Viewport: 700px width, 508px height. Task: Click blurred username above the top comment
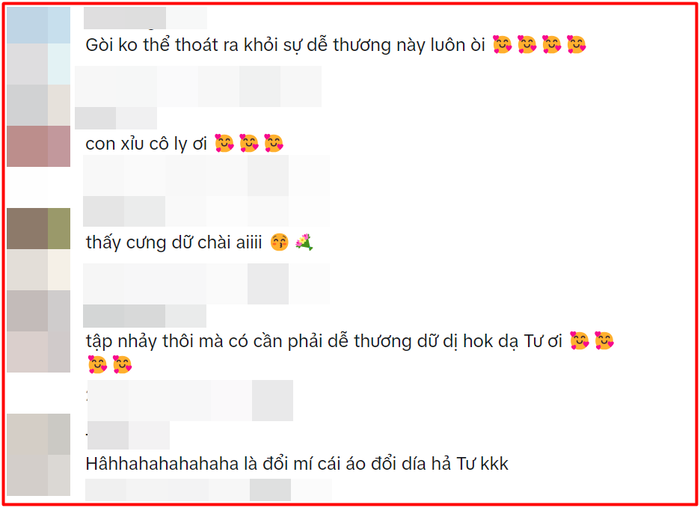tap(145, 18)
